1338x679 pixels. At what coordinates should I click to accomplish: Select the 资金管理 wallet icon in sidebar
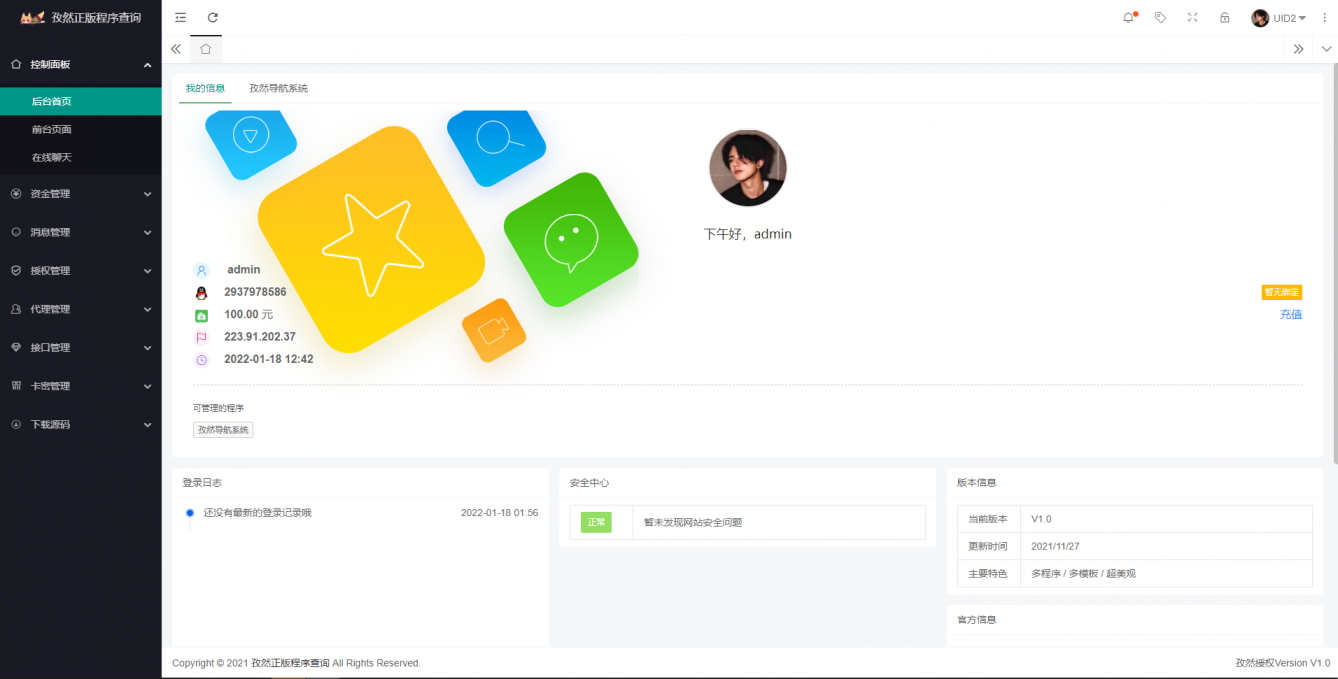click(15, 193)
